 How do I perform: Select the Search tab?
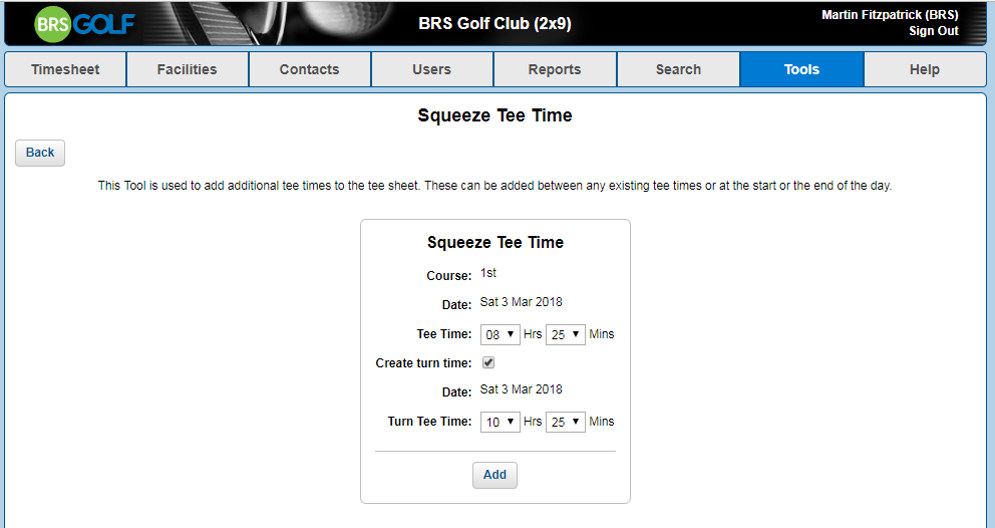pyautogui.click(x=678, y=69)
